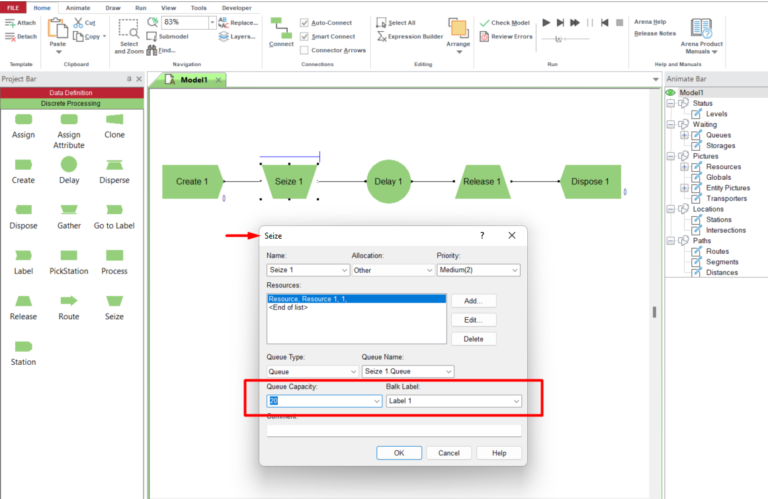Toggle Smart Connect checkbox
The width and height of the screenshot is (768, 499).
[x=304, y=36]
